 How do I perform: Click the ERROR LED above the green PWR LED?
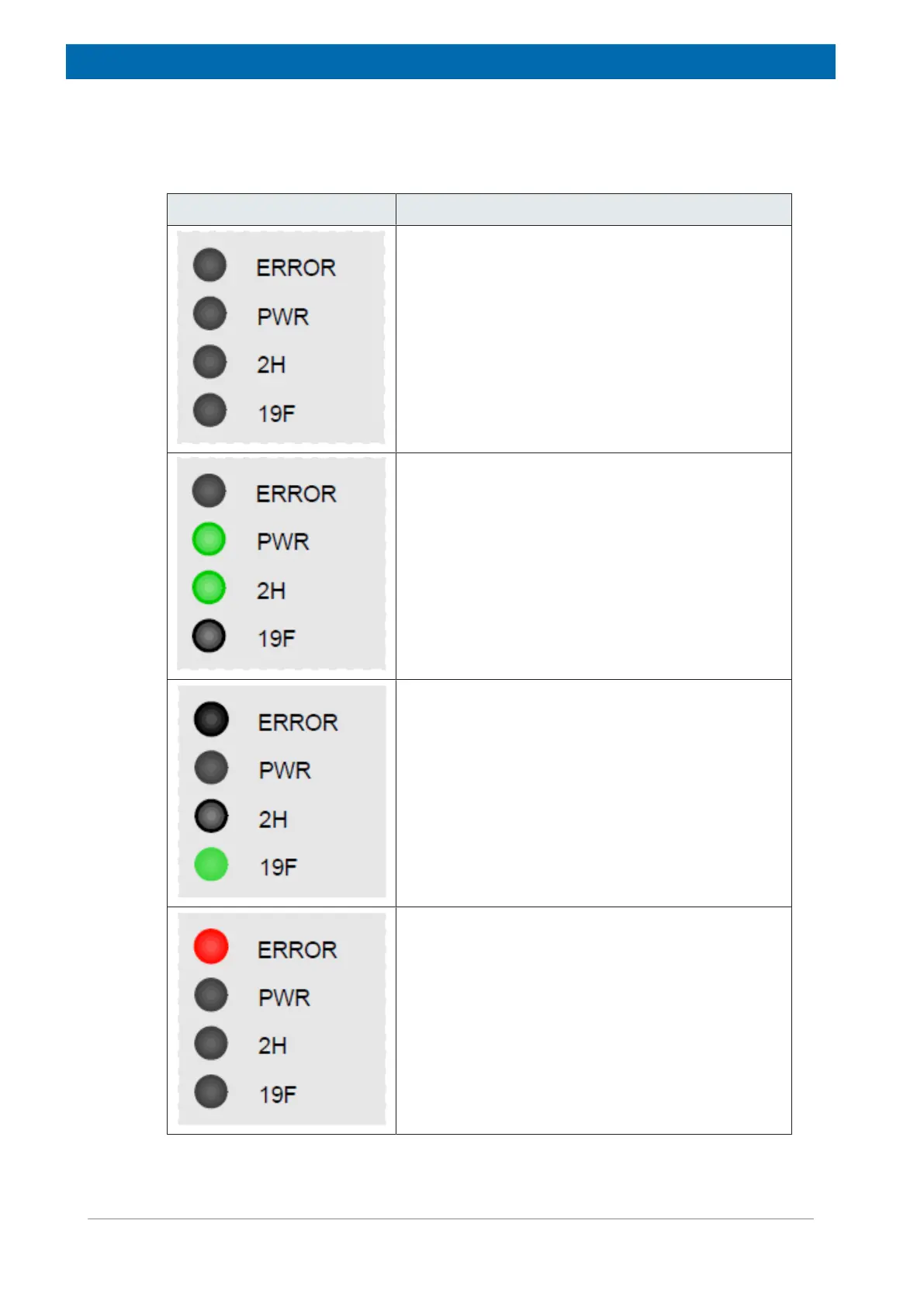click(209, 491)
